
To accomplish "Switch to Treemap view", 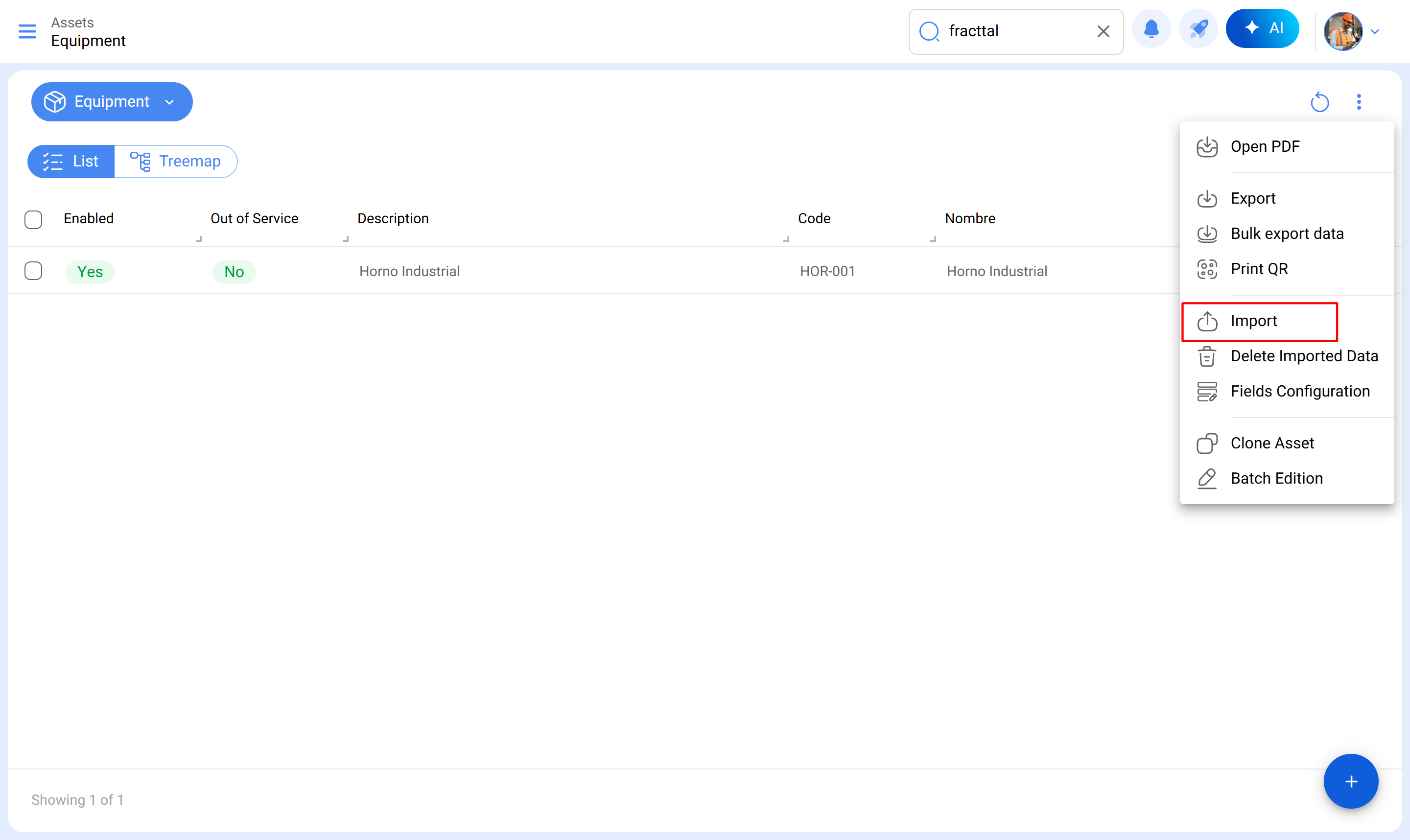I will (176, 162).
